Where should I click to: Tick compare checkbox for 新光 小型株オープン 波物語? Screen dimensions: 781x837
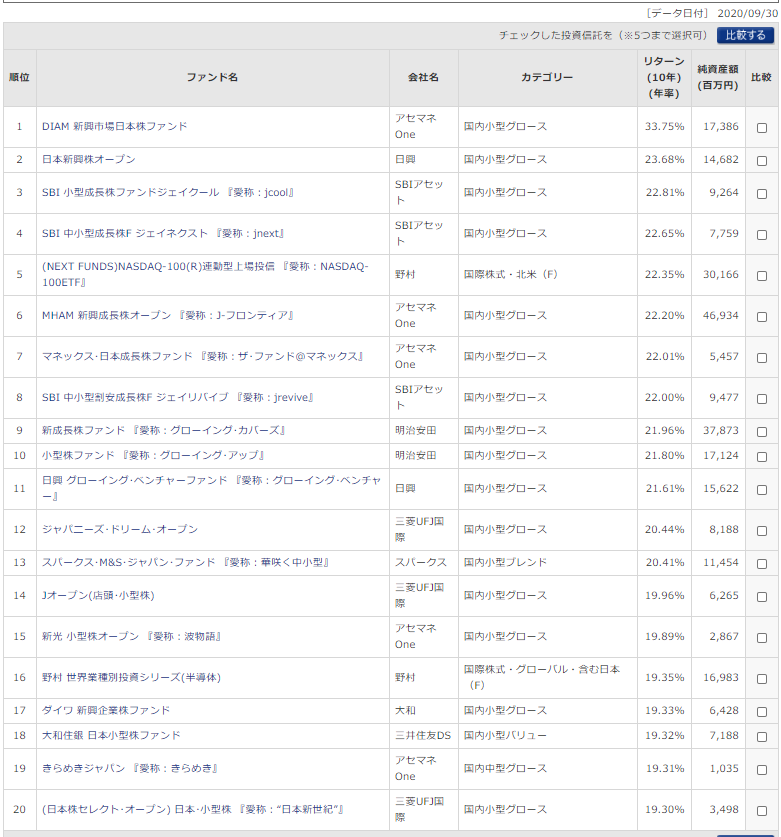[762, 638]
